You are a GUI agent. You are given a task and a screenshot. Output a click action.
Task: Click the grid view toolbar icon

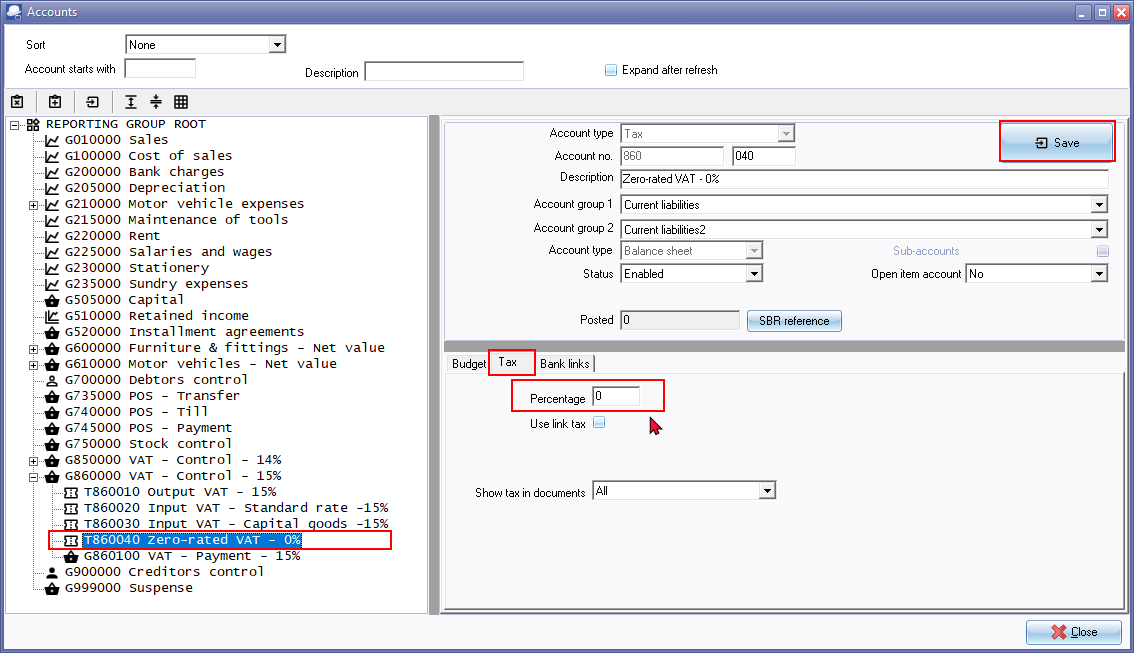tap(181, 102)
